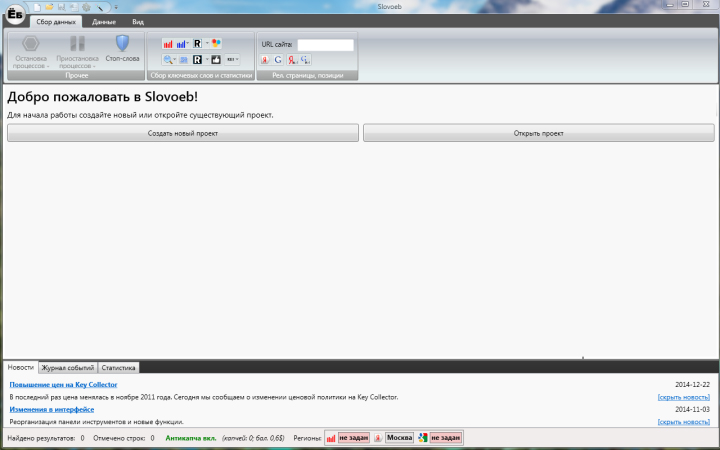Hide the 2014-12-22 news via скрыть новость
720x450 pixels.
[684, 397]
